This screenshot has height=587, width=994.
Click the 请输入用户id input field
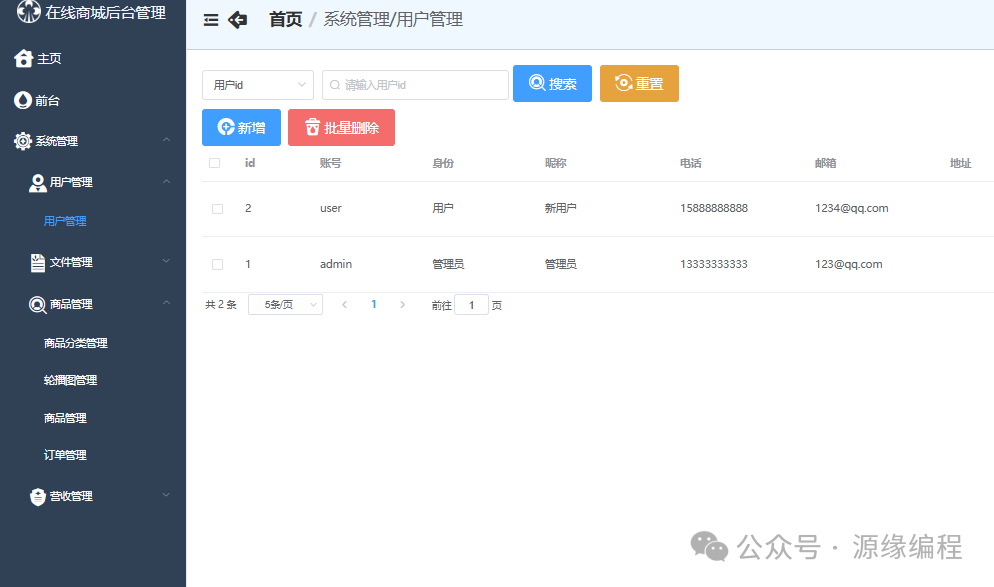coord(414,85)
